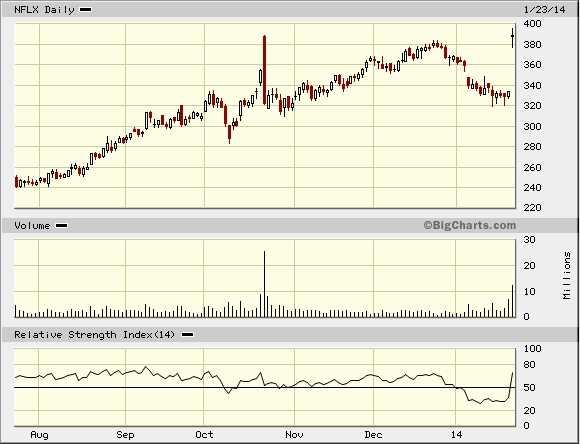580x444 pixels.
Task: Click the 220 price axis label
Action: pos(532,208)
